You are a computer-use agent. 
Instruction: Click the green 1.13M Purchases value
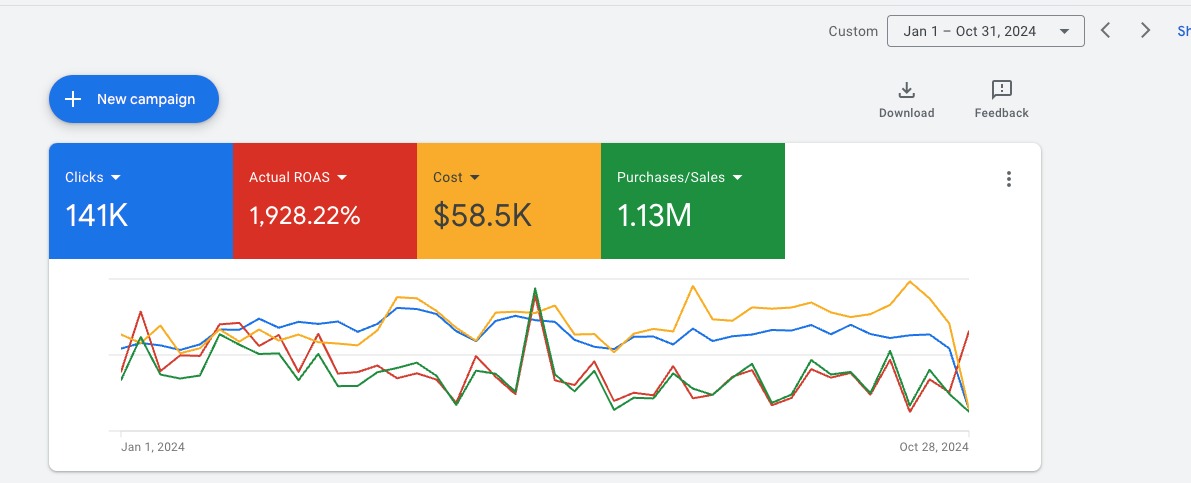(x=653, y=215)
